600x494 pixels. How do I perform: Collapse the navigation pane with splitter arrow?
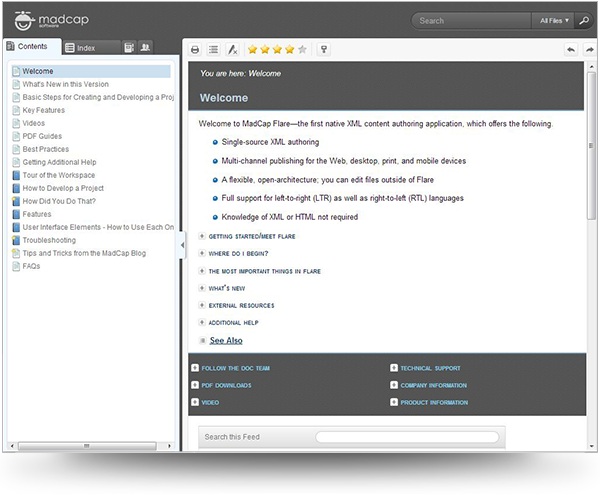pyautogui.click(x=183, y=245)
